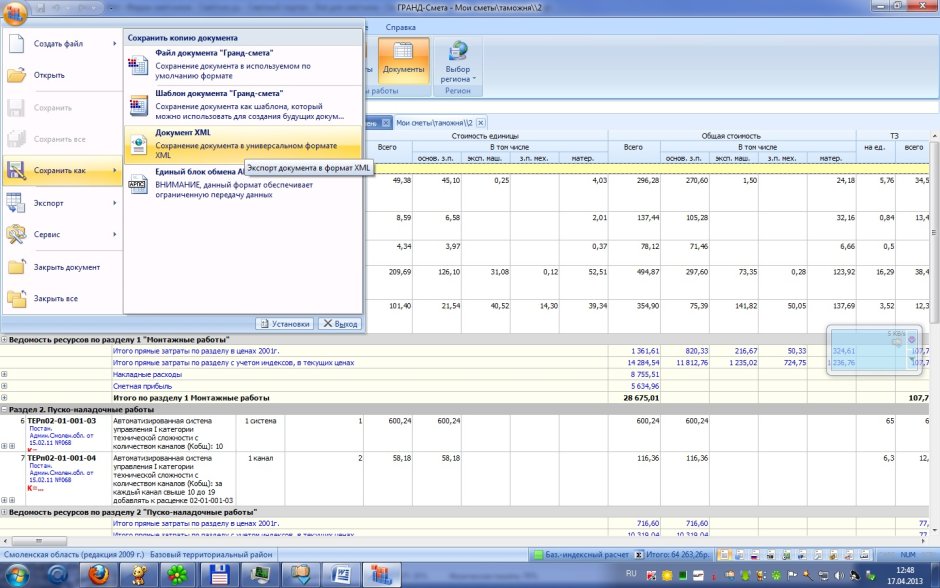Select position ТЕРп02-01-001-03
The image size is (940, 588).
[61, 421]
